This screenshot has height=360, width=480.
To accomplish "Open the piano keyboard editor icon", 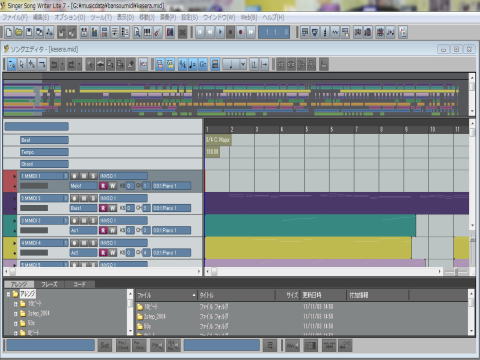I will (147, 32).
